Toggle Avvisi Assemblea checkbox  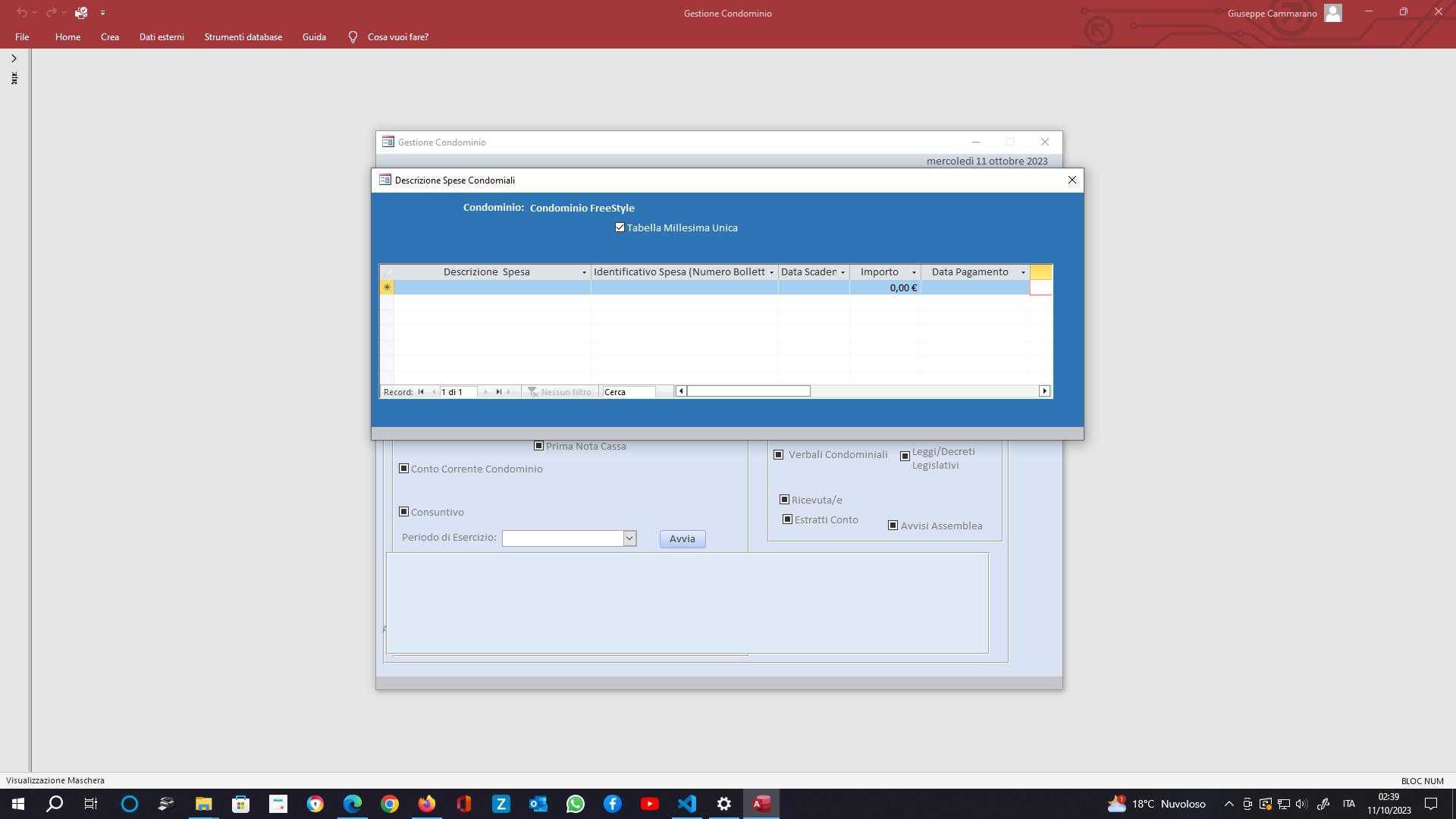pyautogui.click(x=893, y=526)
